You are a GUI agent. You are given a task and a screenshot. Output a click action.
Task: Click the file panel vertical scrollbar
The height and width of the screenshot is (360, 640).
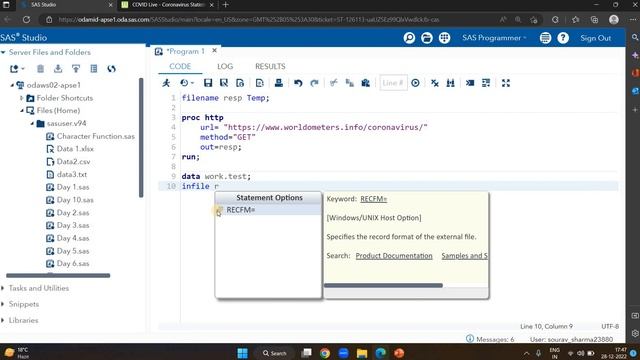tap(141, 138)
